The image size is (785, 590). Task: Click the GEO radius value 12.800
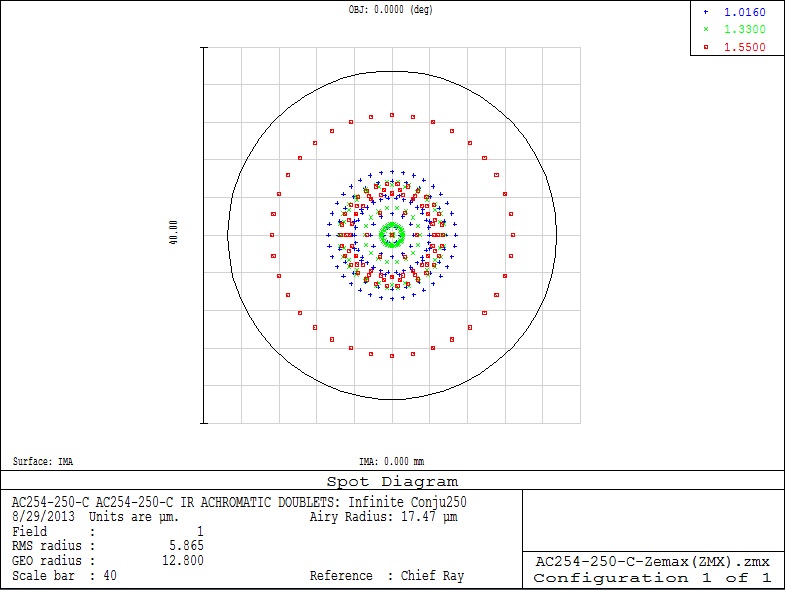(x=183, y=560)
